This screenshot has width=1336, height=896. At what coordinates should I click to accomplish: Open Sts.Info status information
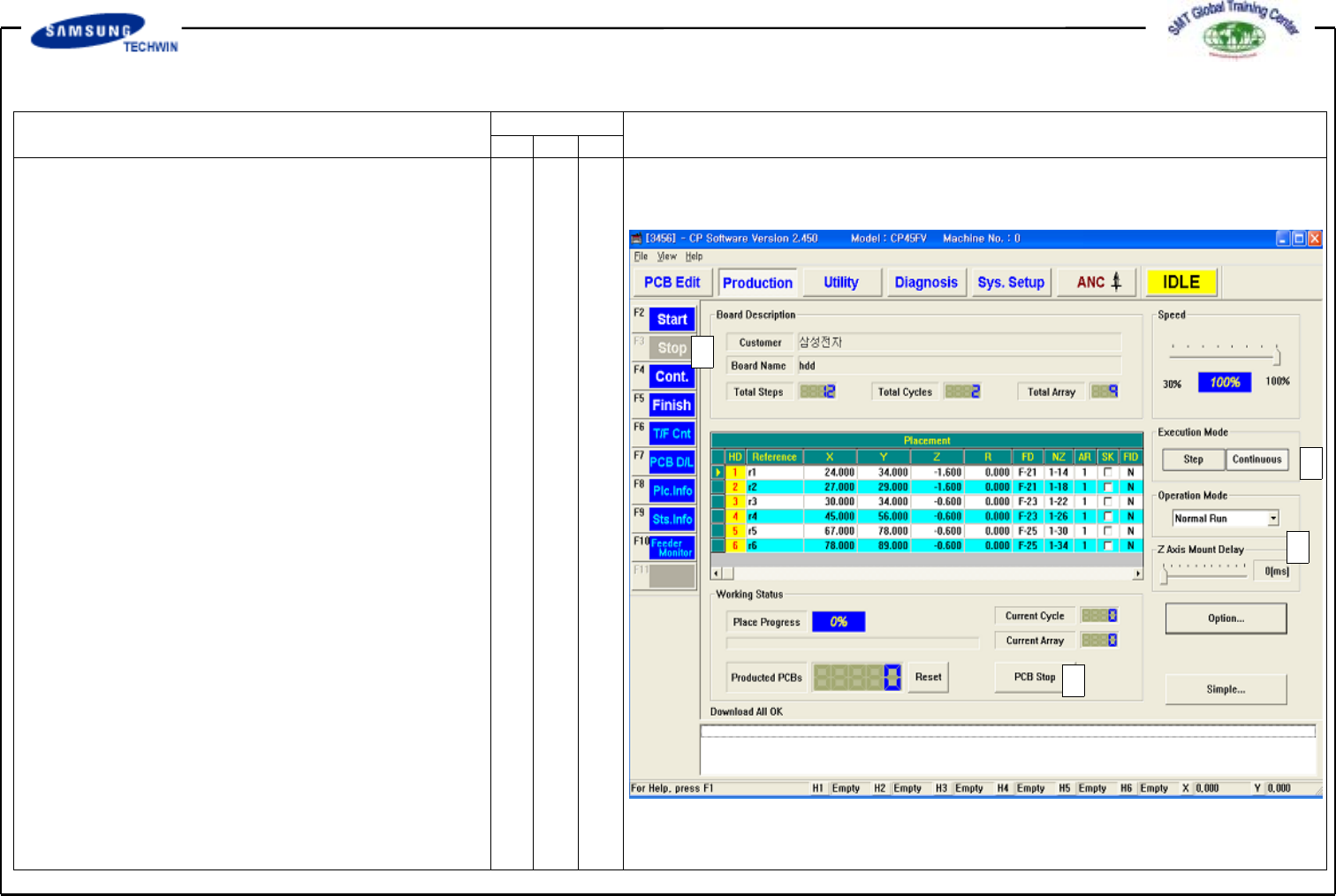tap(672, 520)
